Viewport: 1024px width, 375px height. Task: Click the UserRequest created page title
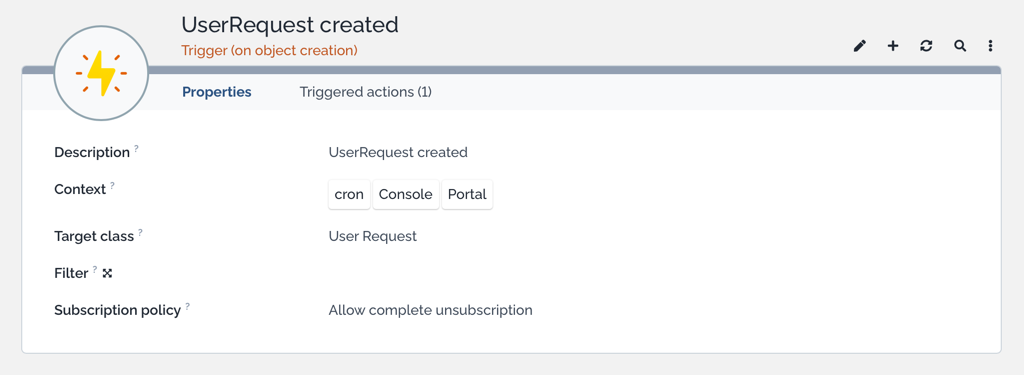pos(290,25)
